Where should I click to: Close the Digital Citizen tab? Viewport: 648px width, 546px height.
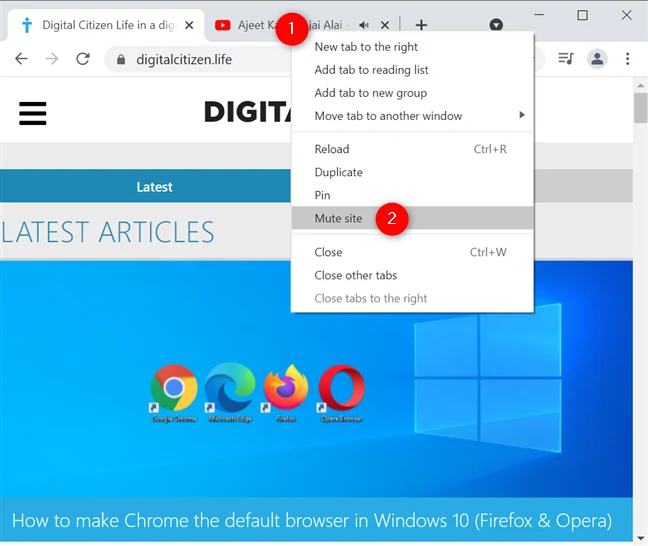(x=189, y=25)
